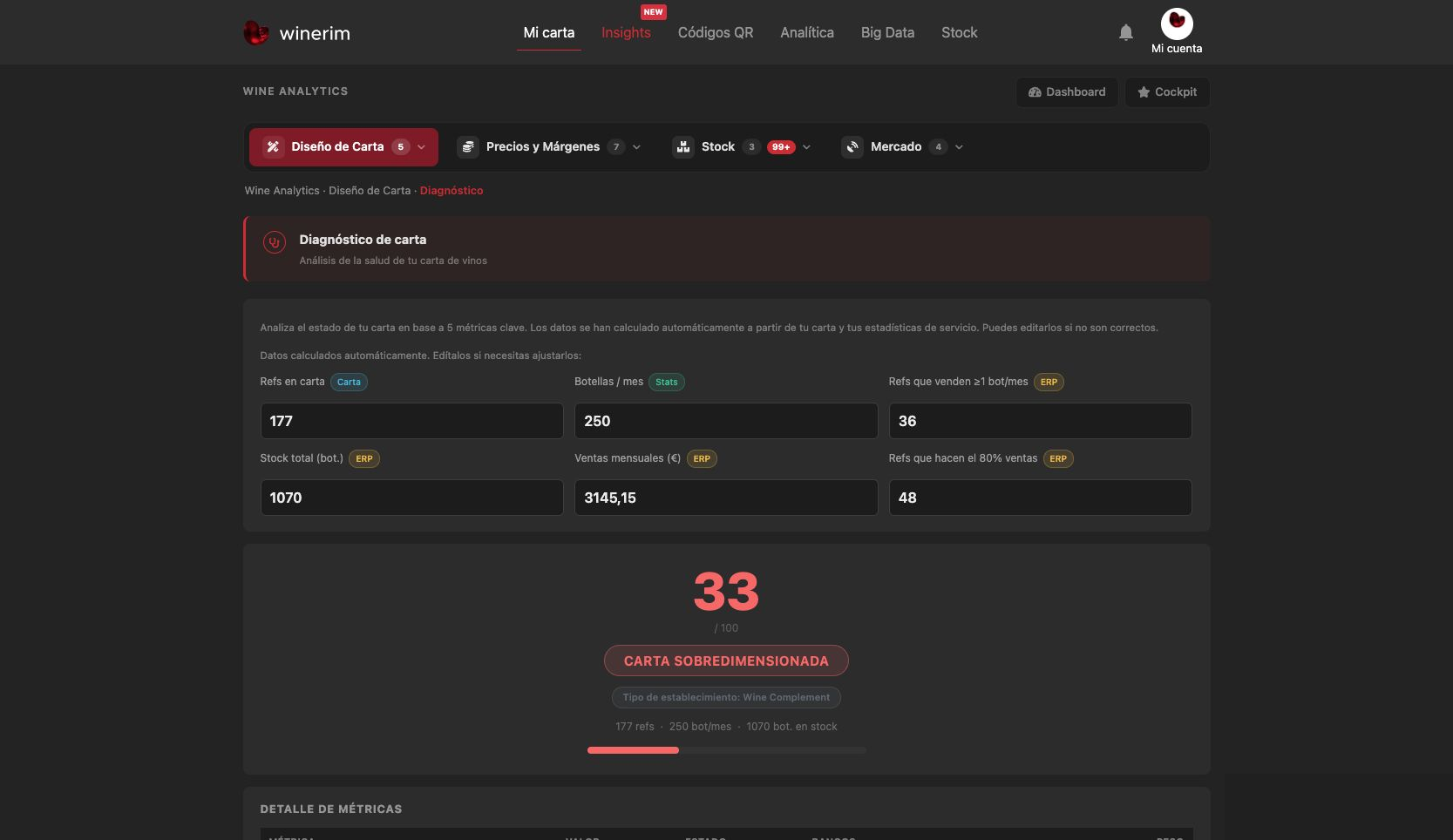1453x840 pixels.
Task: Click the Diagnóstico de carta title
Action: [363, 240]
